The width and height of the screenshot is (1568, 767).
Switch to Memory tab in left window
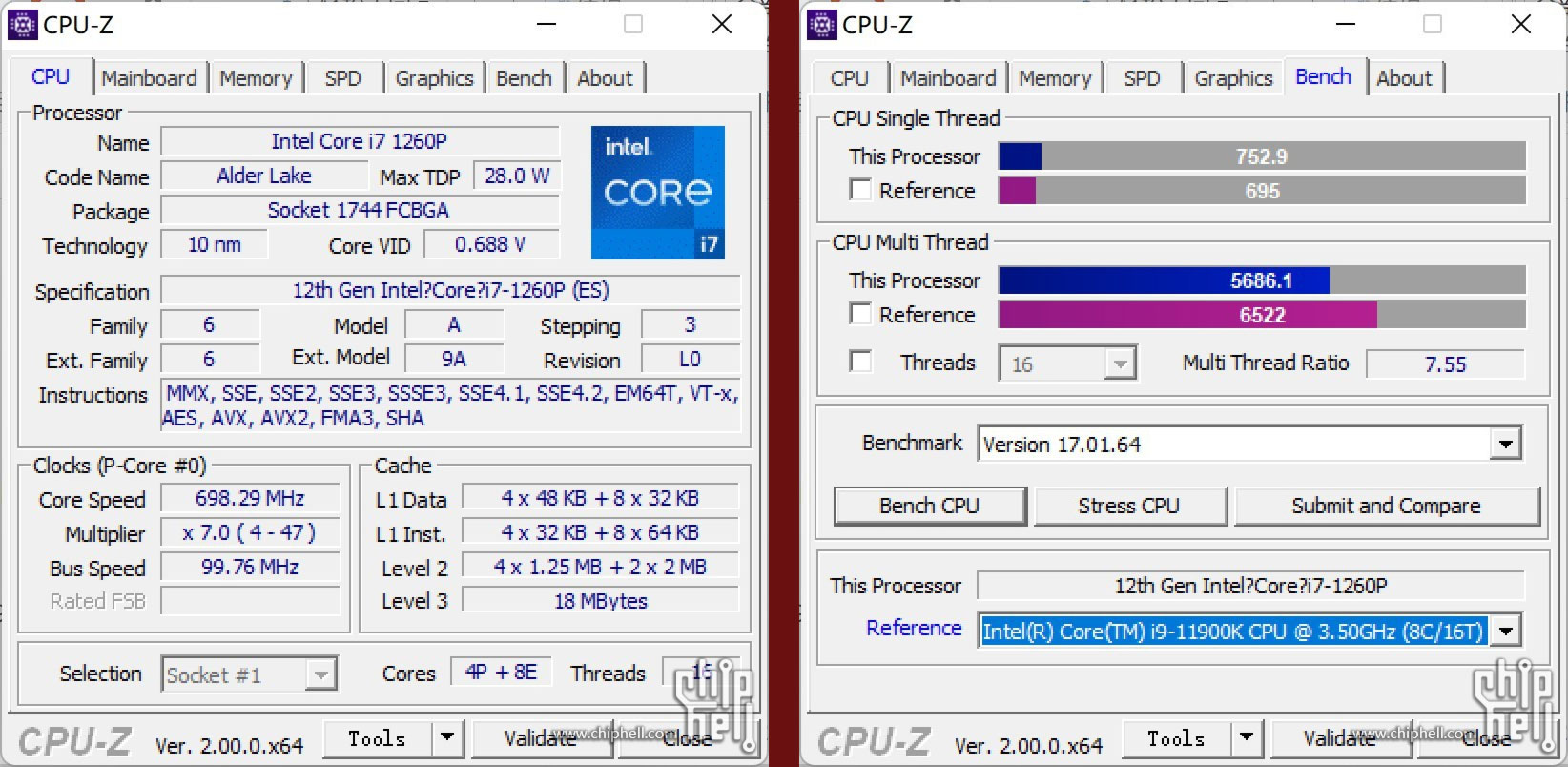257,78
